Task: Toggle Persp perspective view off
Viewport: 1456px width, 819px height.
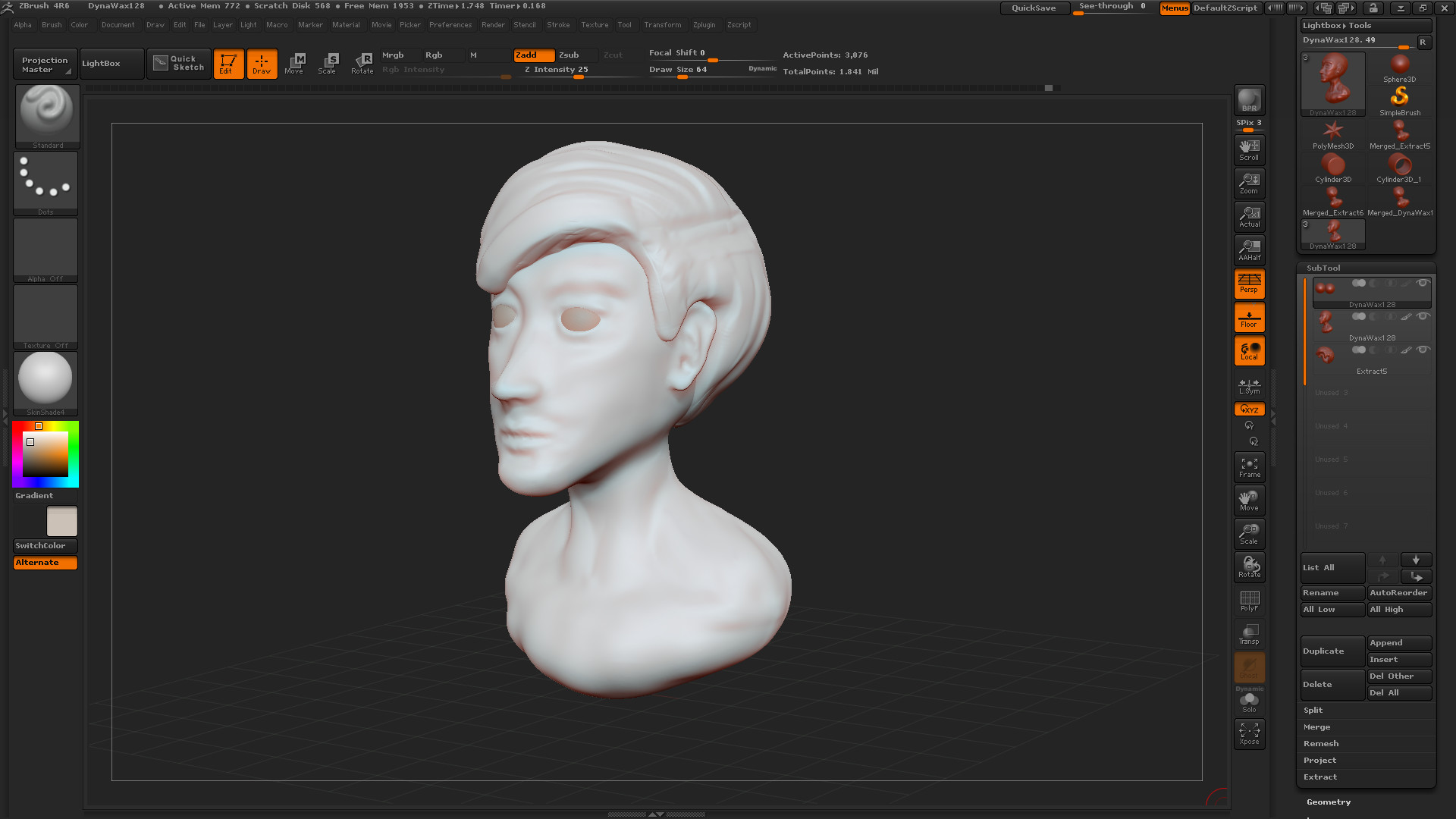Action: tap(1248, 283)
